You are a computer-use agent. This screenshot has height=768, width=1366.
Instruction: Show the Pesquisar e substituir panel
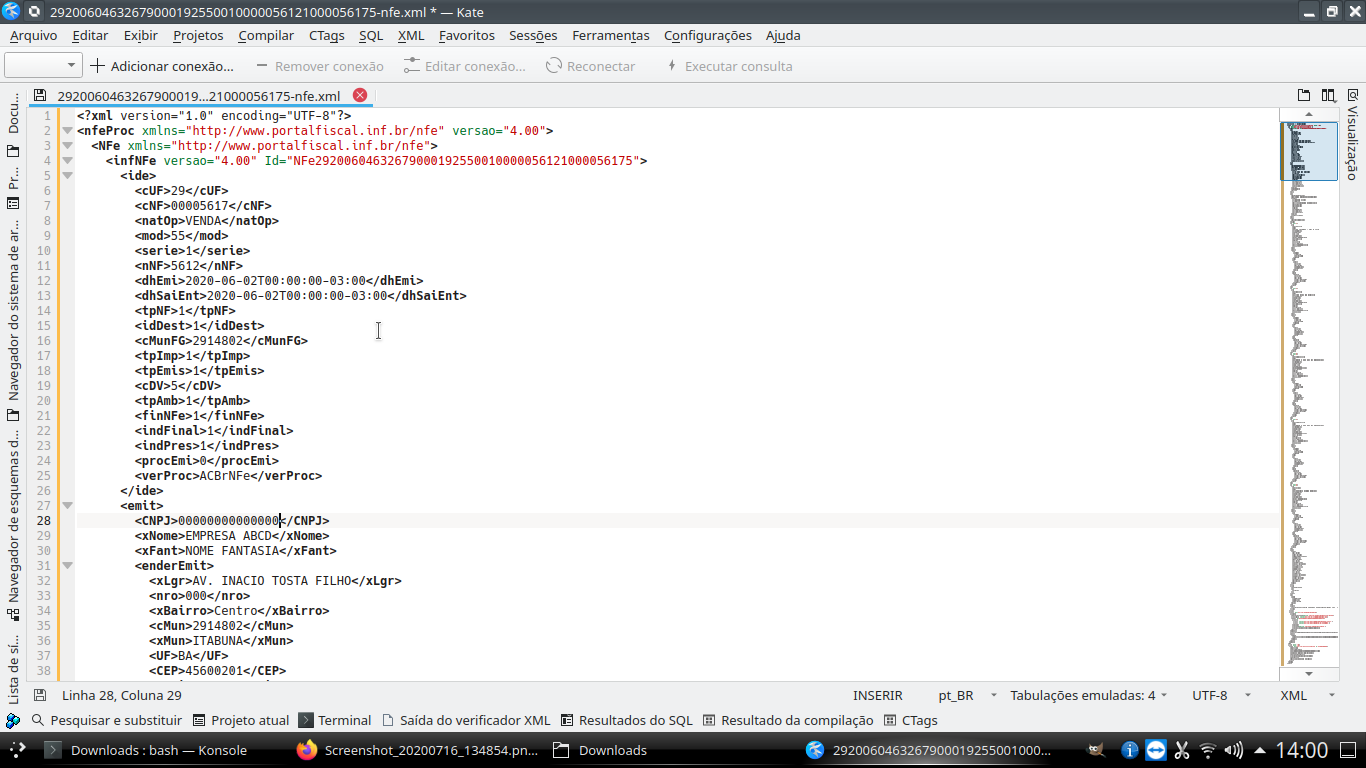pos(107,720)
